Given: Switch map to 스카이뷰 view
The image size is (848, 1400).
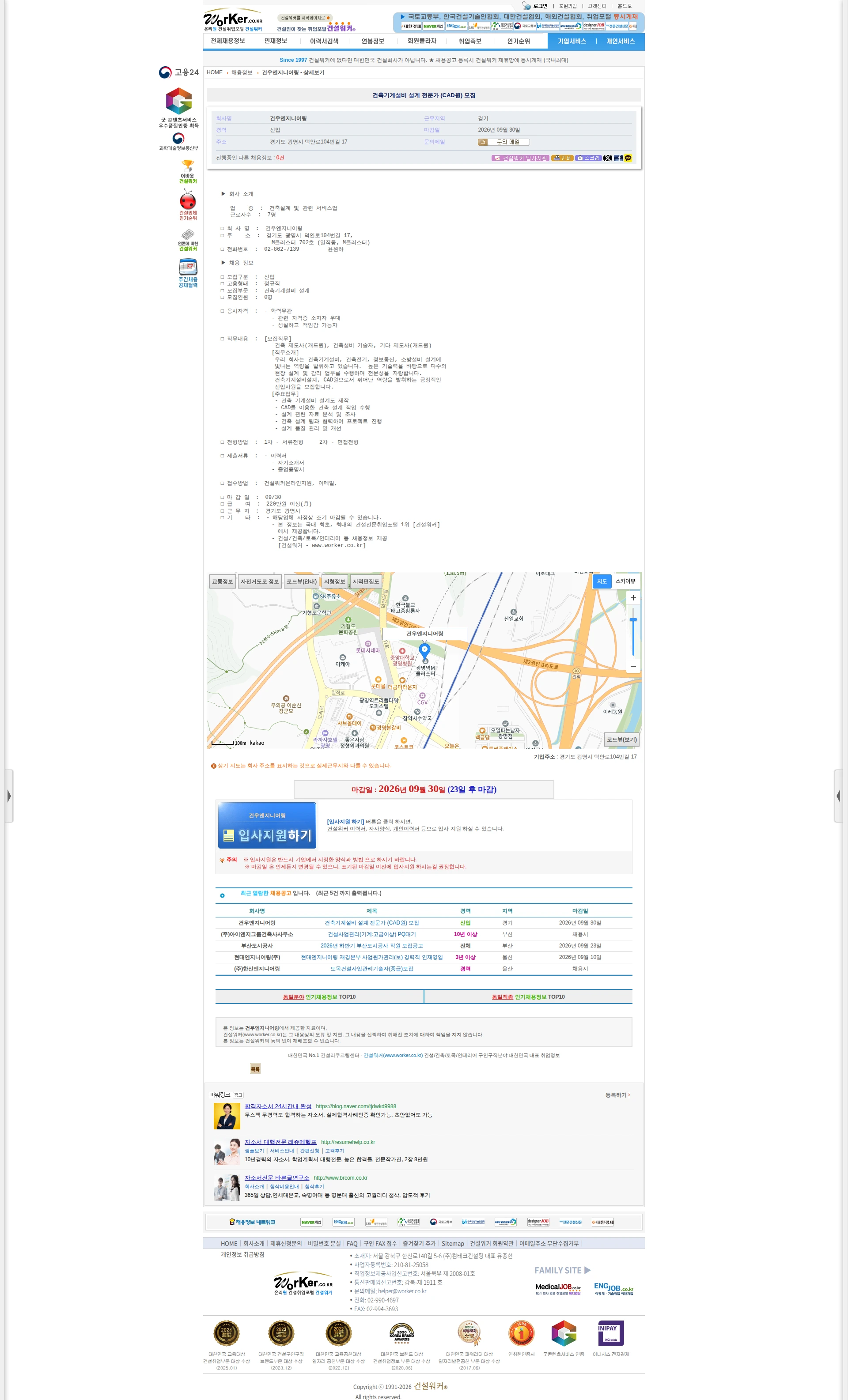Looking at the screenshot, I should pos(625,581).
